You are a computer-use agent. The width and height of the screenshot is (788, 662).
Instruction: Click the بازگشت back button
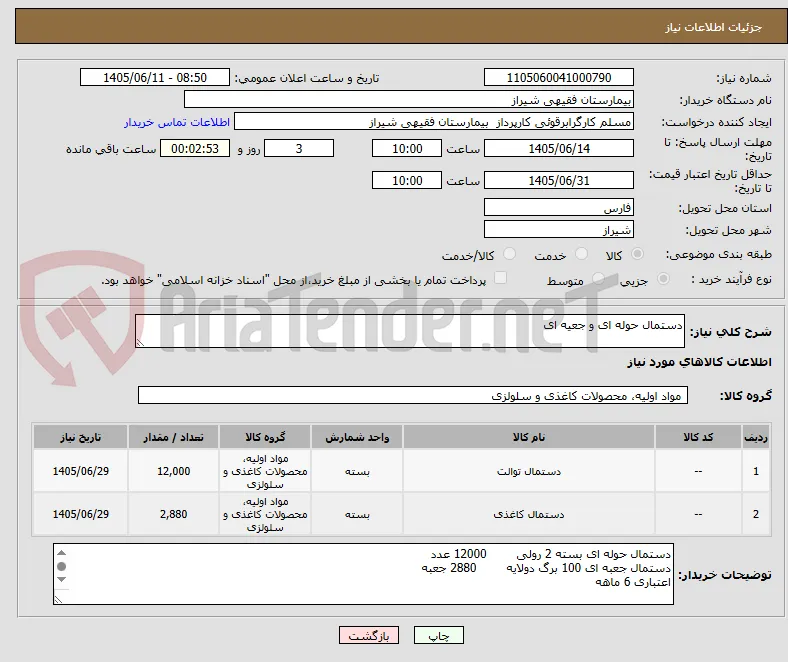click(369, 635)
